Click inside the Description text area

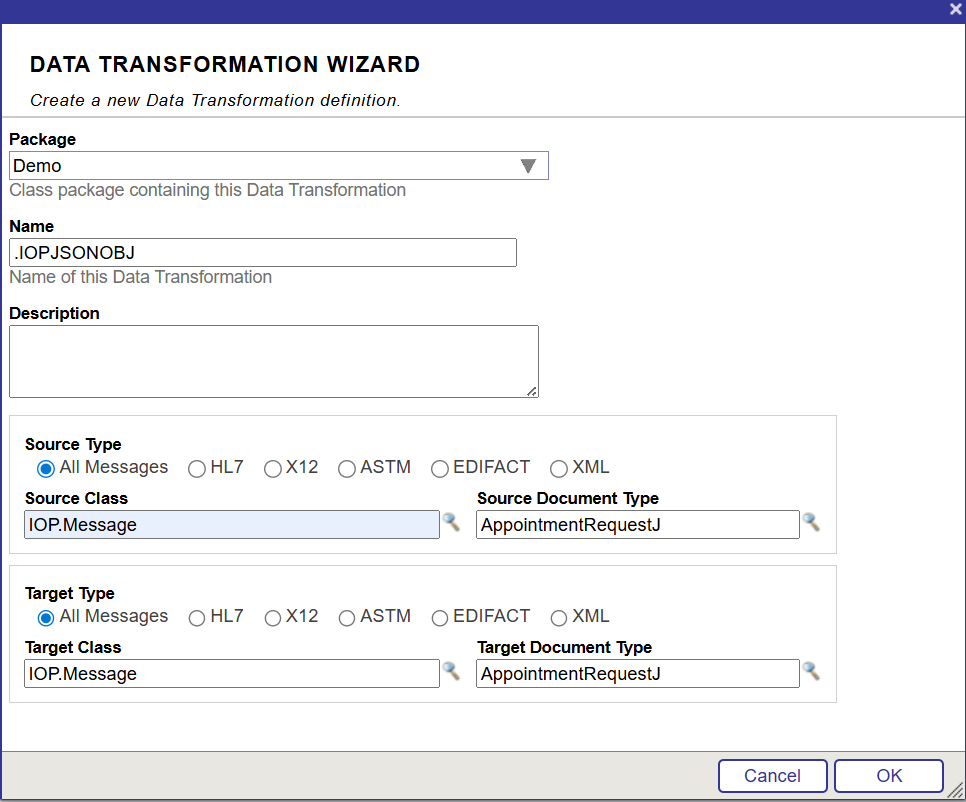(x=273, y=361)
